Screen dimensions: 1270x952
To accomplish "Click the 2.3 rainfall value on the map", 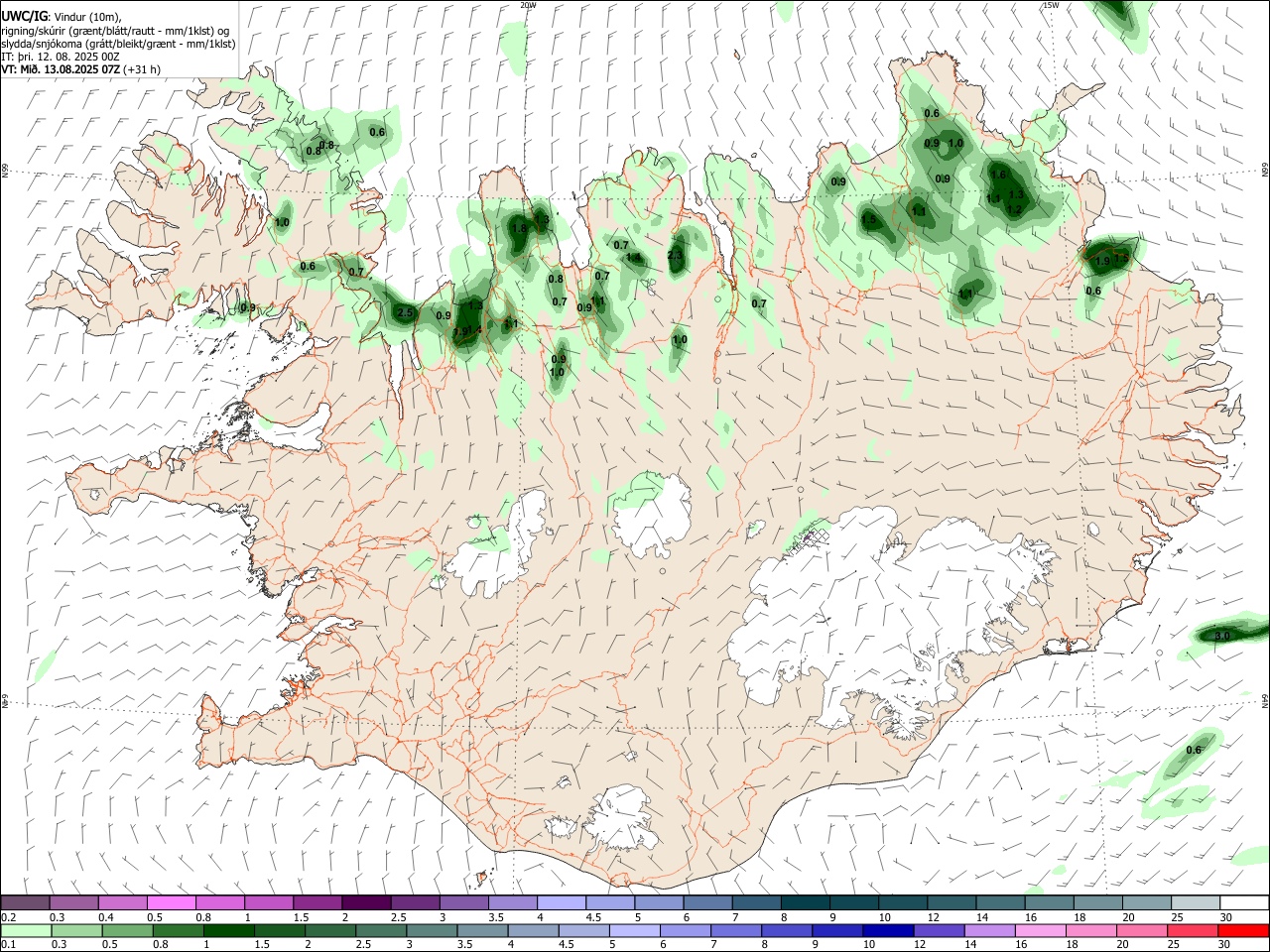I will [676, 257].
